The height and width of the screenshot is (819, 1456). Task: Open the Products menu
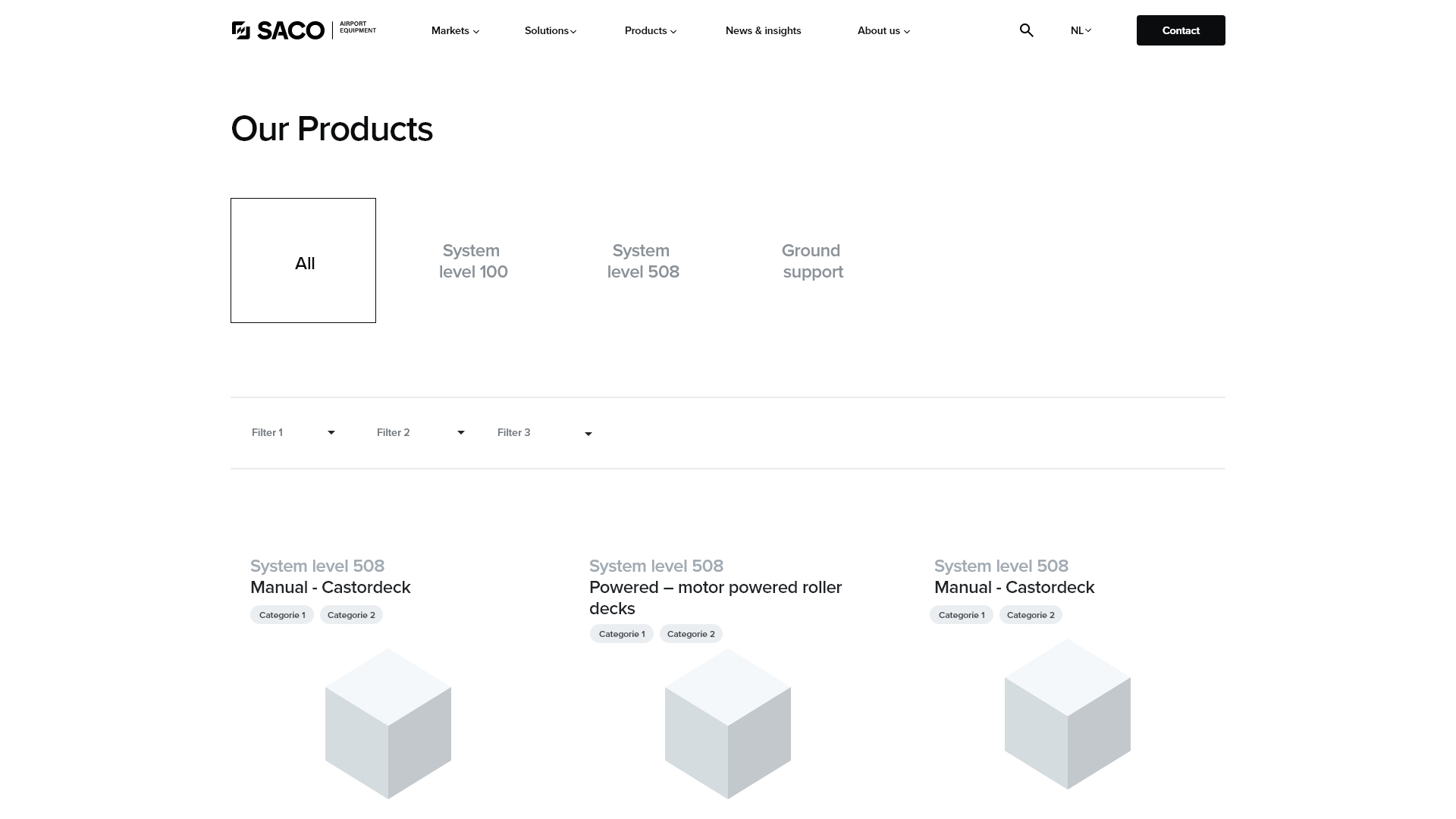point(651,31)
